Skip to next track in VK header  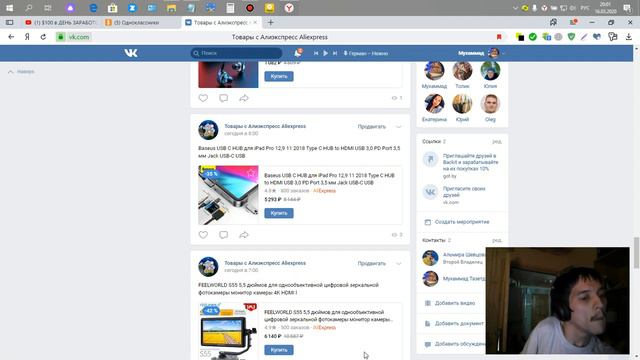[335, 53]
